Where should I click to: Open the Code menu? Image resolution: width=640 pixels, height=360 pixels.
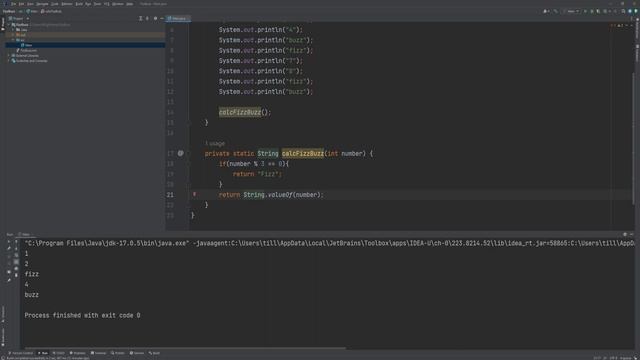pos(55,4)
